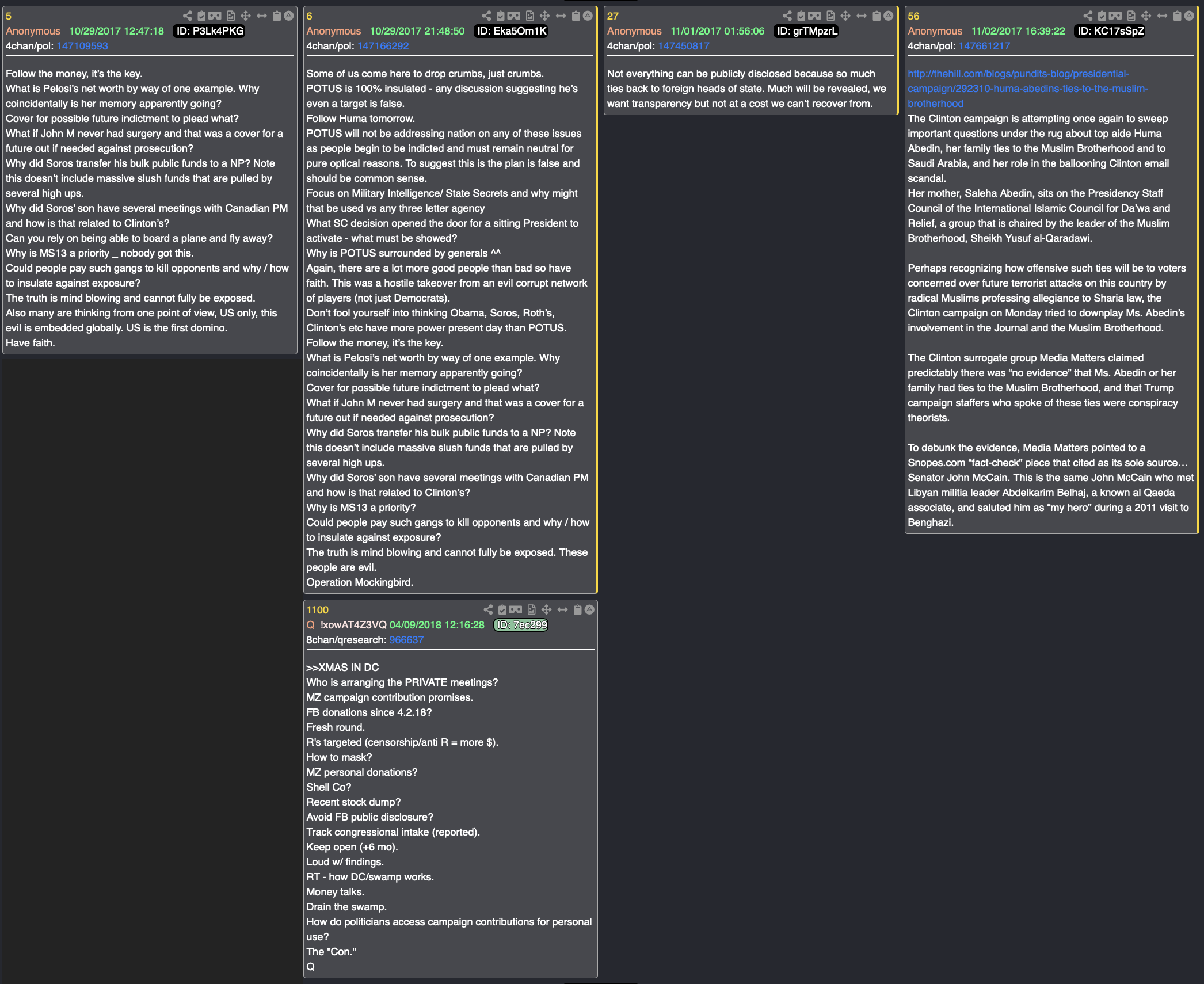Click the VR goggles icon on post 6
Viewport: 1204px width, 984px height.
514,16
